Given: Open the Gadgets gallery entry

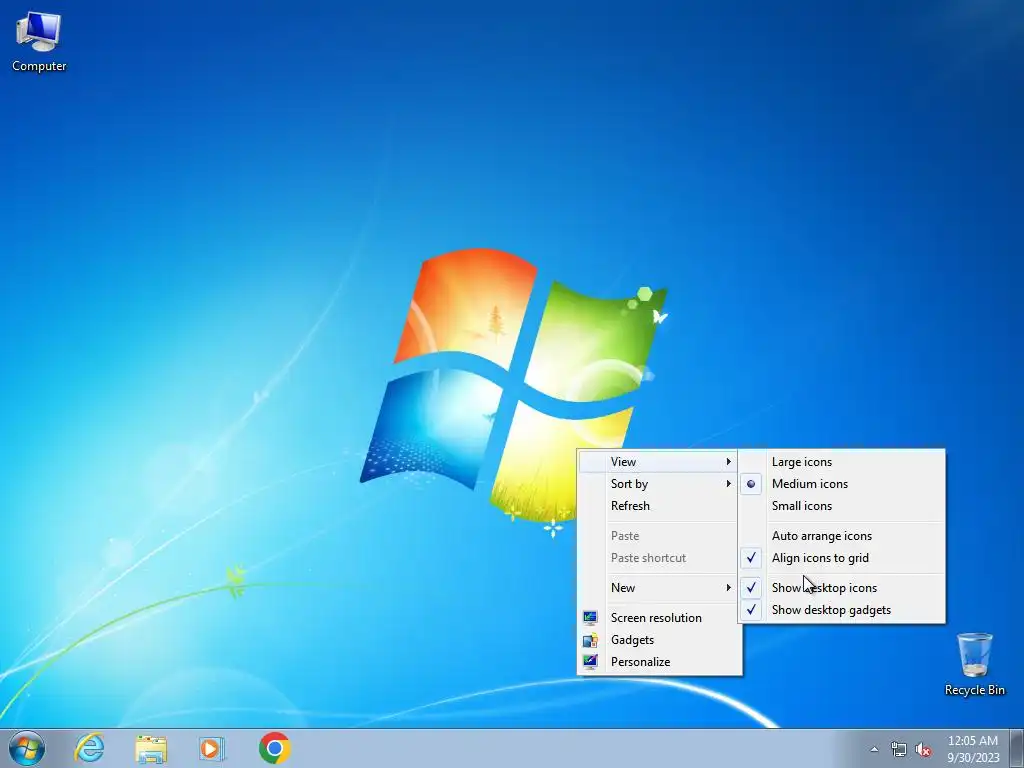Looking at the screenshot, I should [x=659, y=640].
